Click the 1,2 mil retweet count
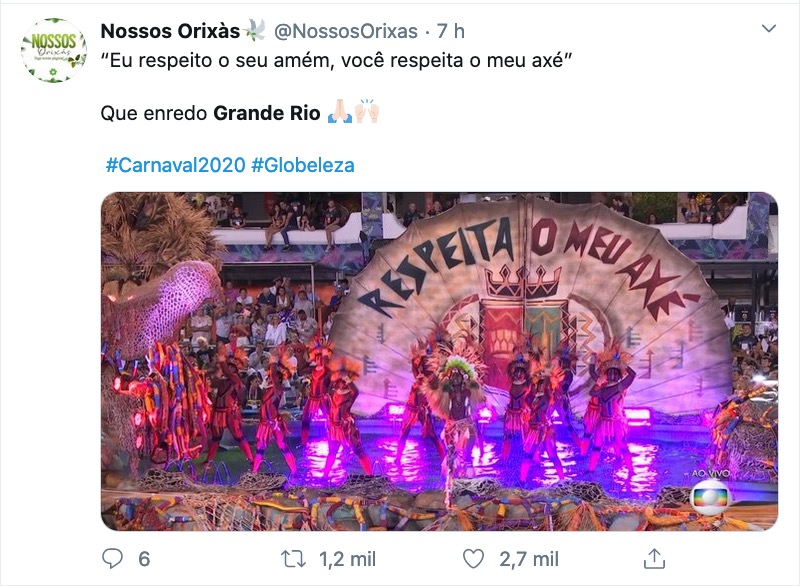The image size is (803, 586). click(347, 558)
